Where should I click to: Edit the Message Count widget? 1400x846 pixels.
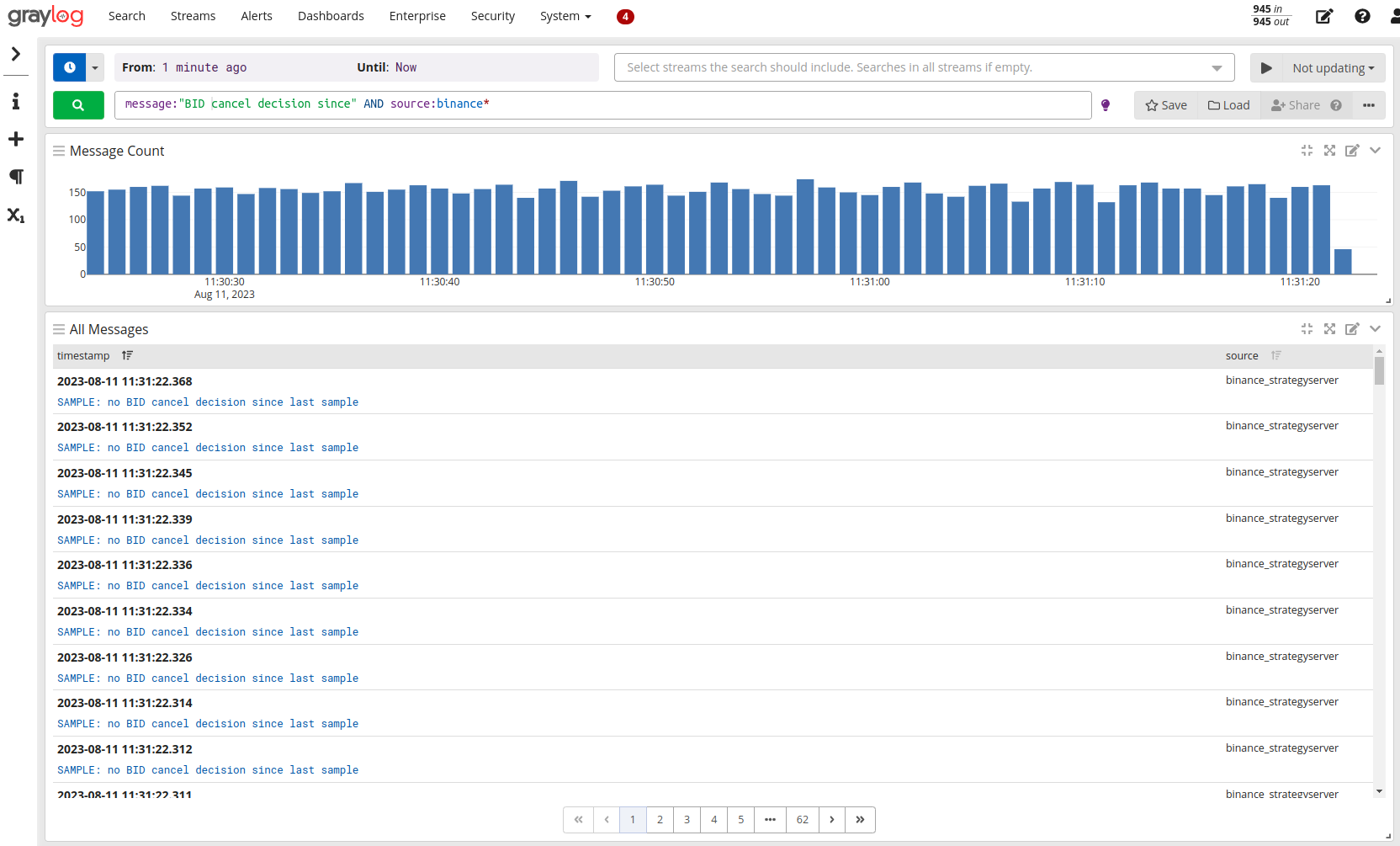tap(1352, 151)
